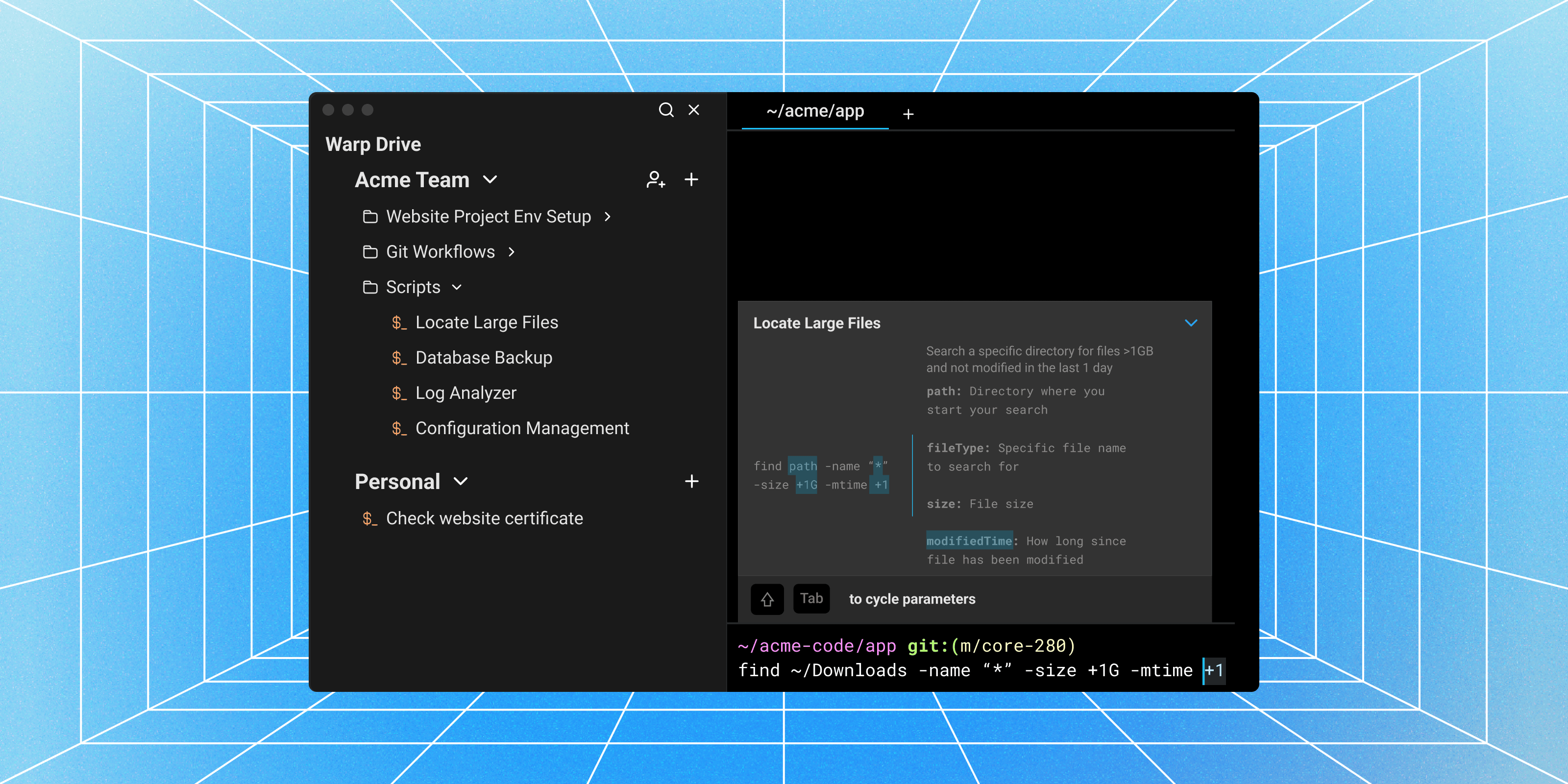Viewport: 1568px width, 784px height.
Task: Open the Log Analyzer script
Action: tap(465, 392)
